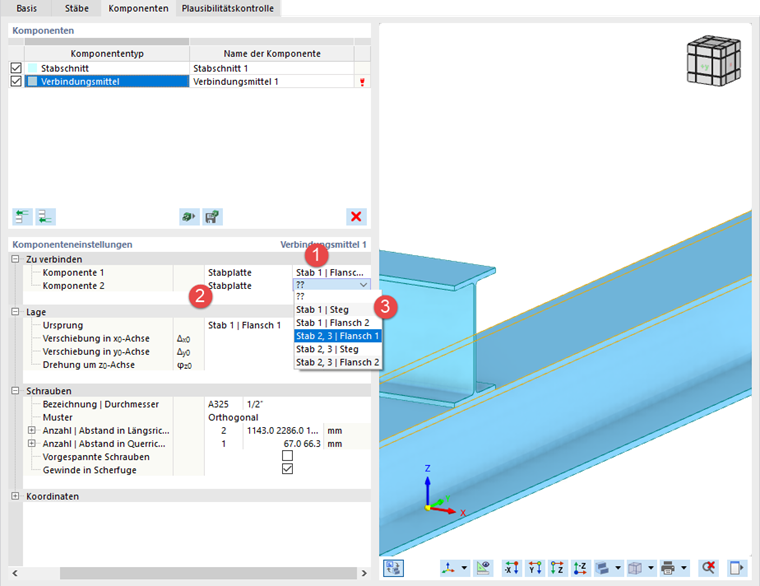Open display mode dropdown arrow
The height and width of the screenshot is (586, 760).
[x=618, y=568]
